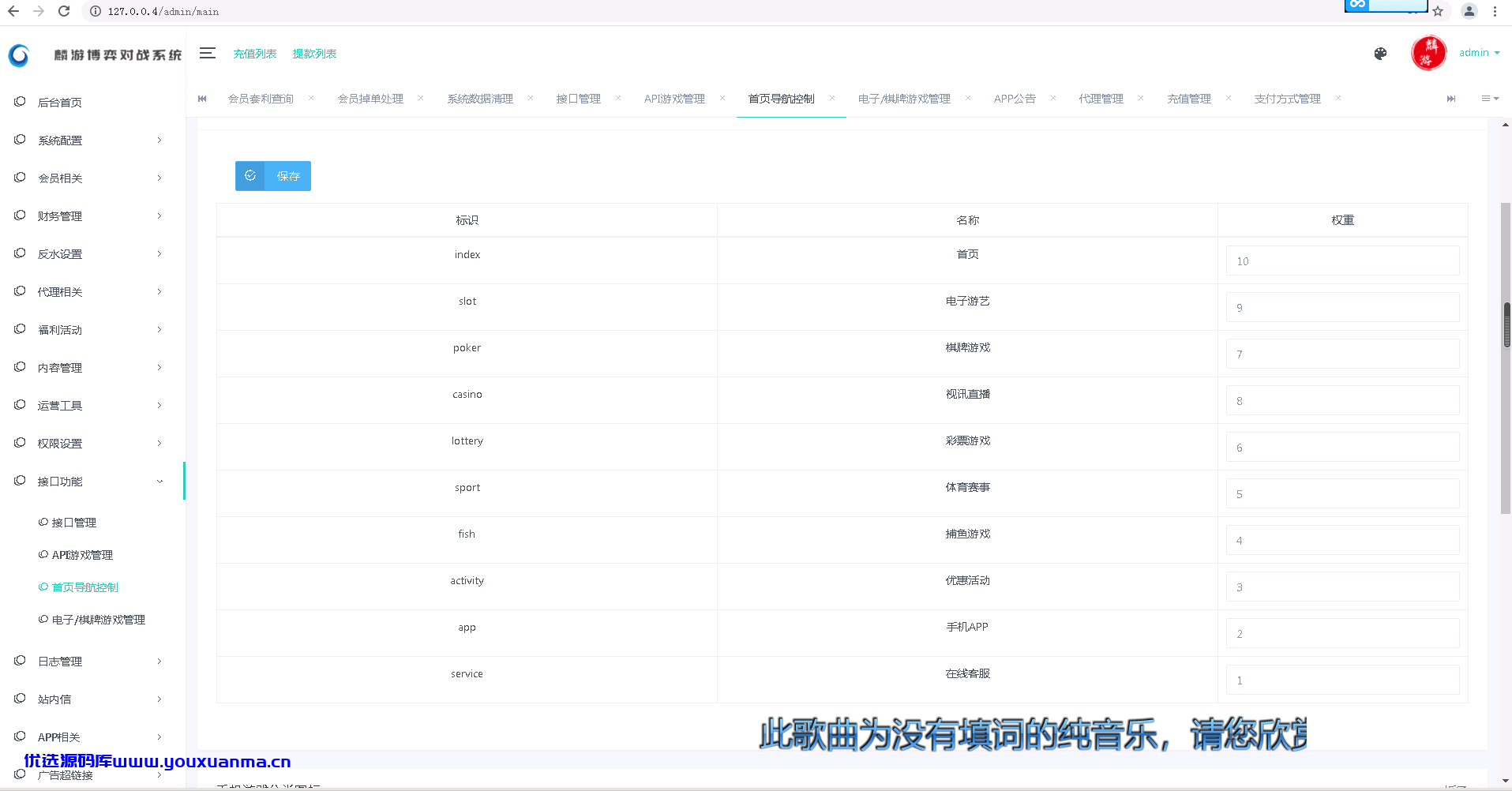Jump to first tab using left skip icon
The width and height of the screenshot is (1512, 791).
[202, 99]
